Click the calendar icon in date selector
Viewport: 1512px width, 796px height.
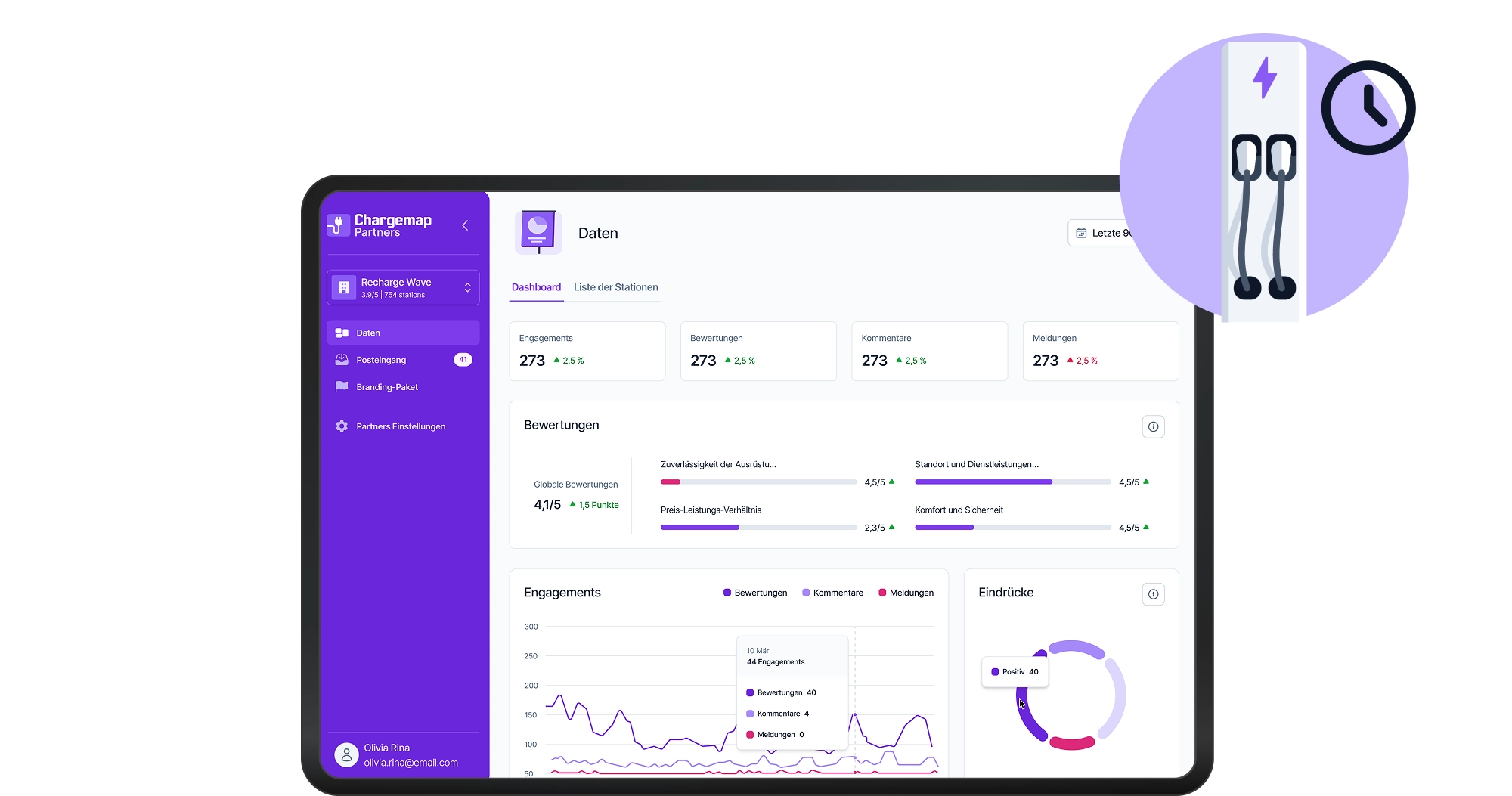click(1080, 233)
